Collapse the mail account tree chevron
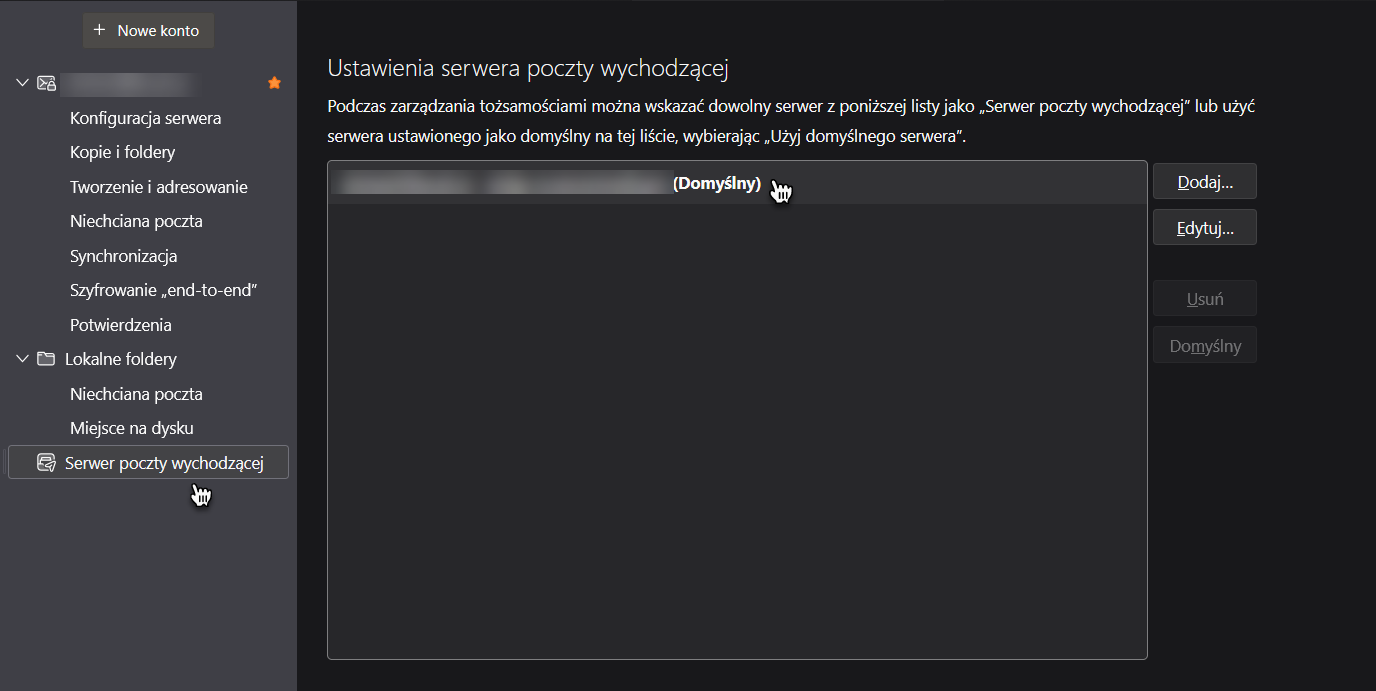Image resolution: width=1376 pixels, height=691 pixels. point(23,83)
